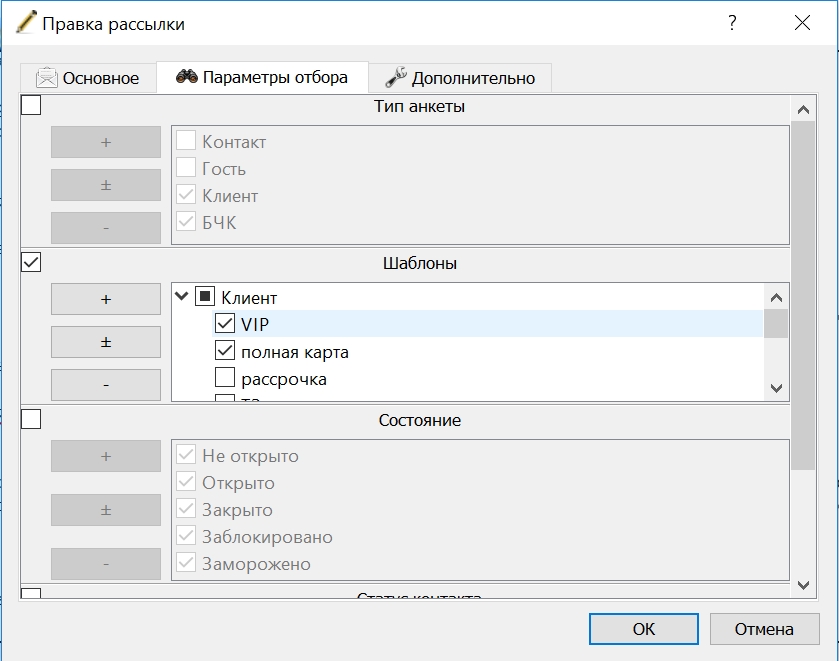Select the VIP row text in Шаблоны
The width and height of the screenshot is (839, 661).
pyautogui.click(x=255, y=324)
